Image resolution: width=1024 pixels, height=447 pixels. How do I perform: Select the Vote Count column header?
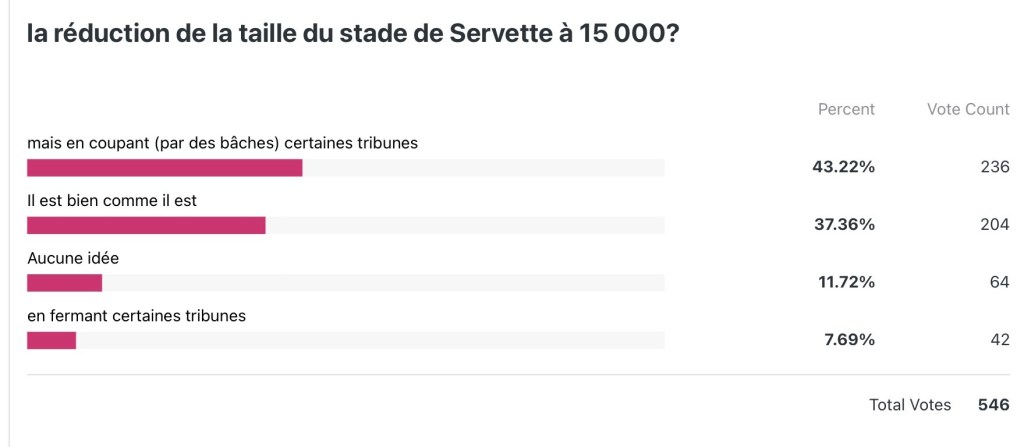968,109
